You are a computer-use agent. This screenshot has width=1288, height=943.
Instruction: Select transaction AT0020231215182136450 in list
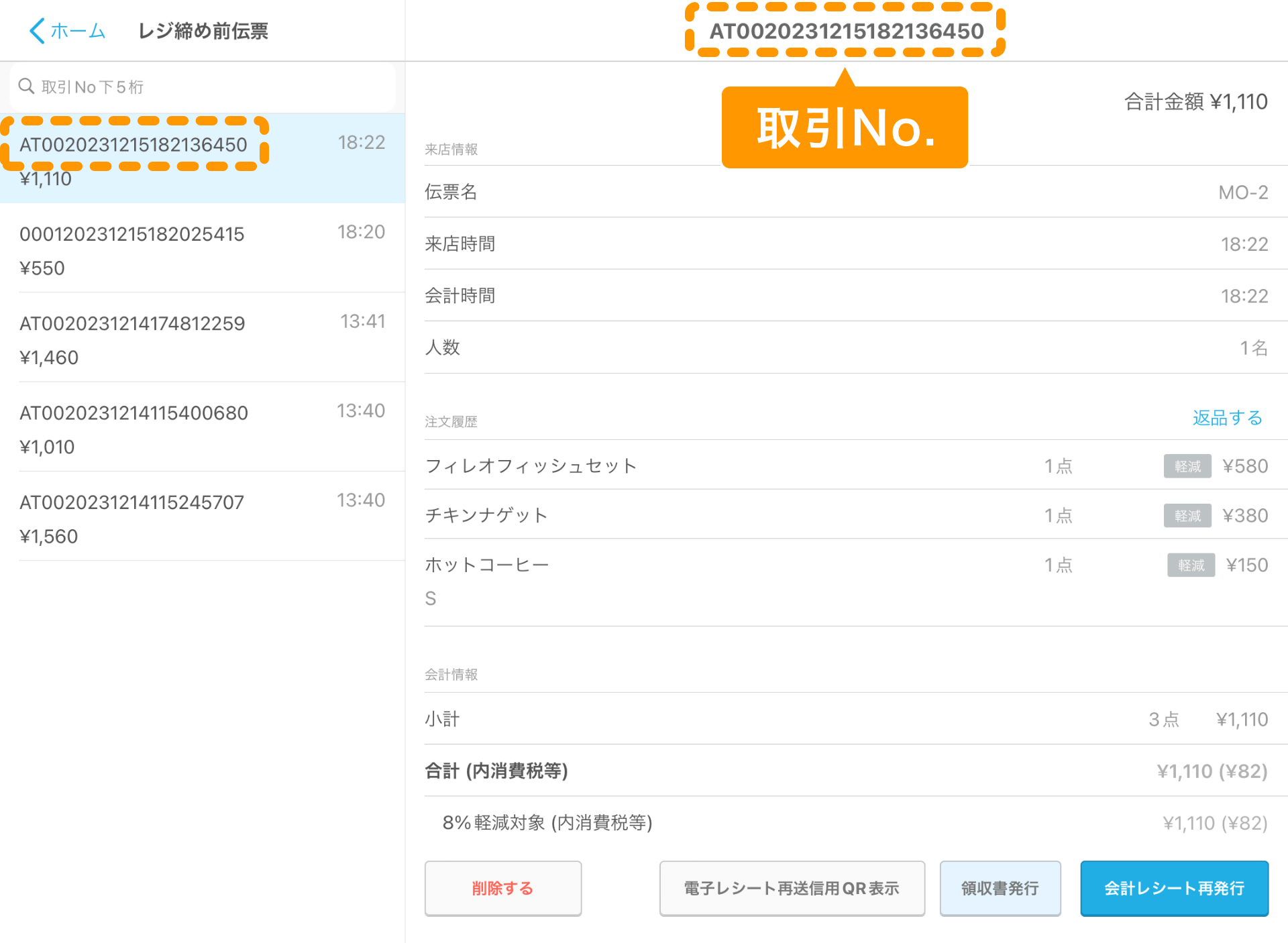[x=203, y=159]
